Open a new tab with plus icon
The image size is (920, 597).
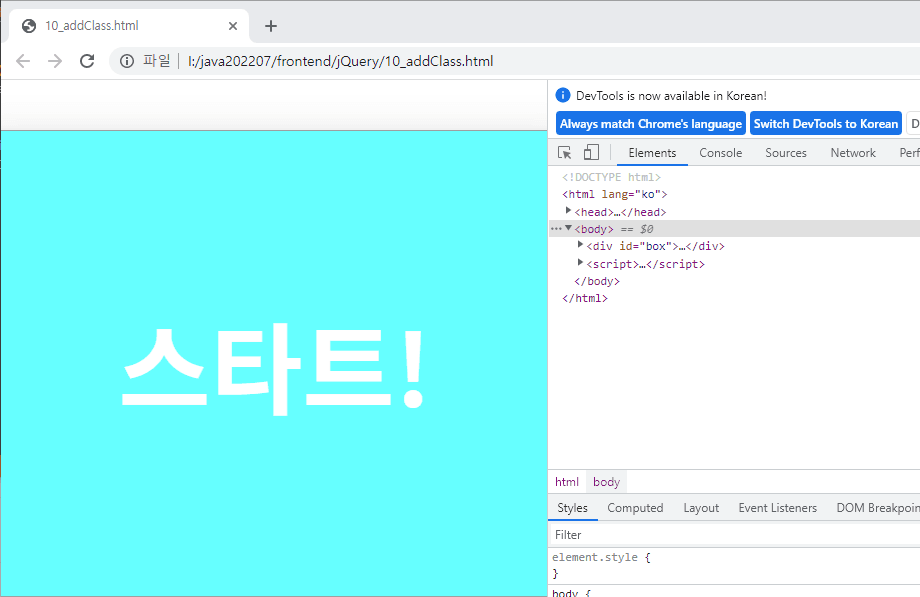[270, 26]
